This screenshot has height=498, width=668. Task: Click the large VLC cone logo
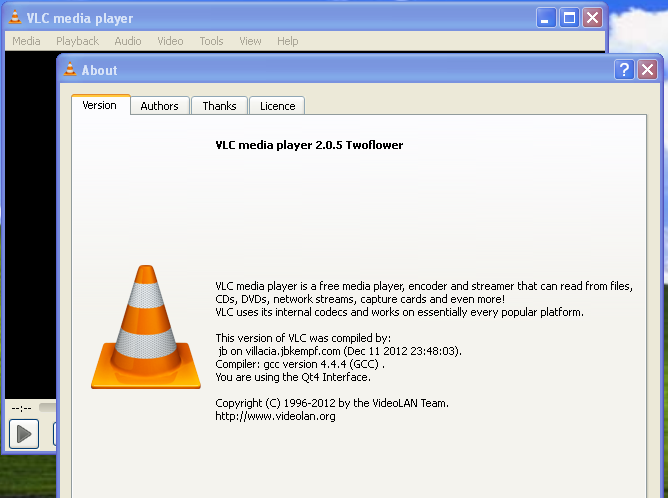click(146, 327)
